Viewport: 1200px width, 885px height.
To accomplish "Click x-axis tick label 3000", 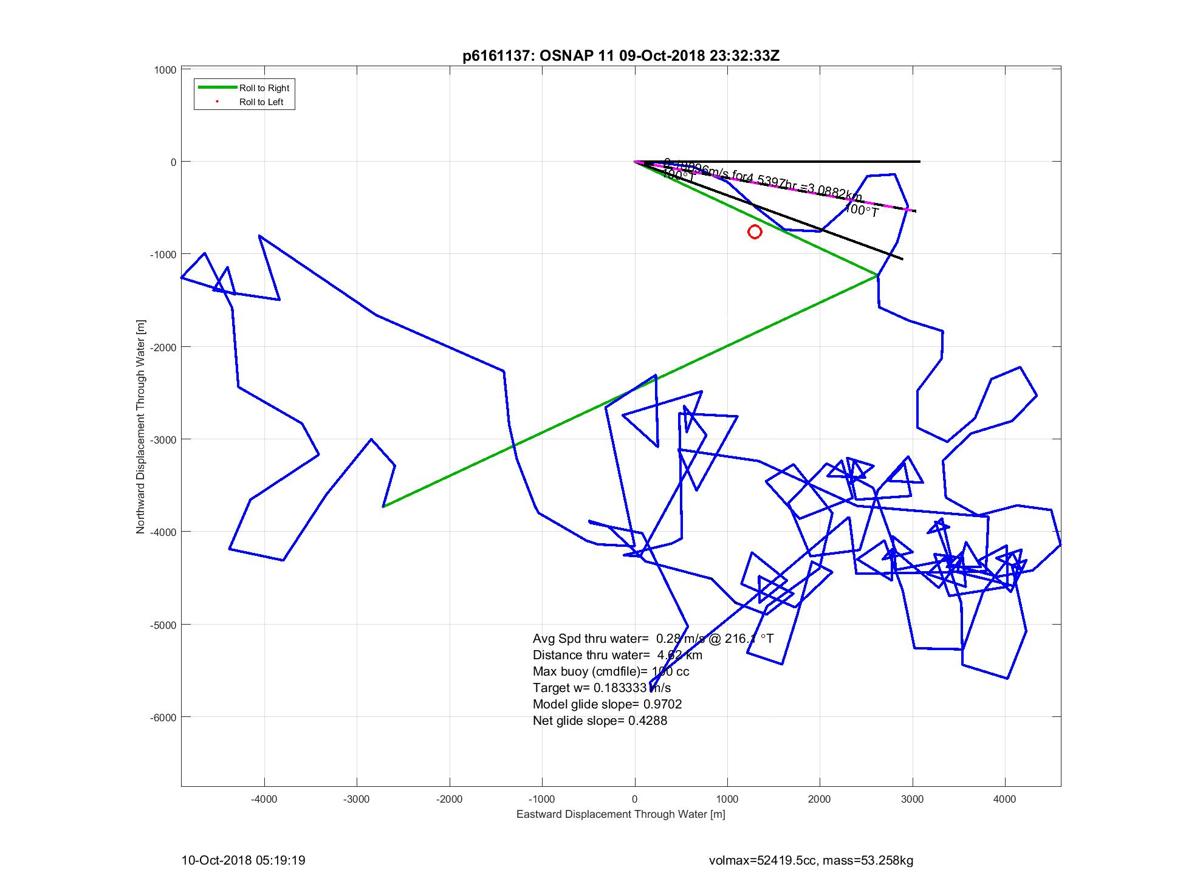I will tap(912, 799).
